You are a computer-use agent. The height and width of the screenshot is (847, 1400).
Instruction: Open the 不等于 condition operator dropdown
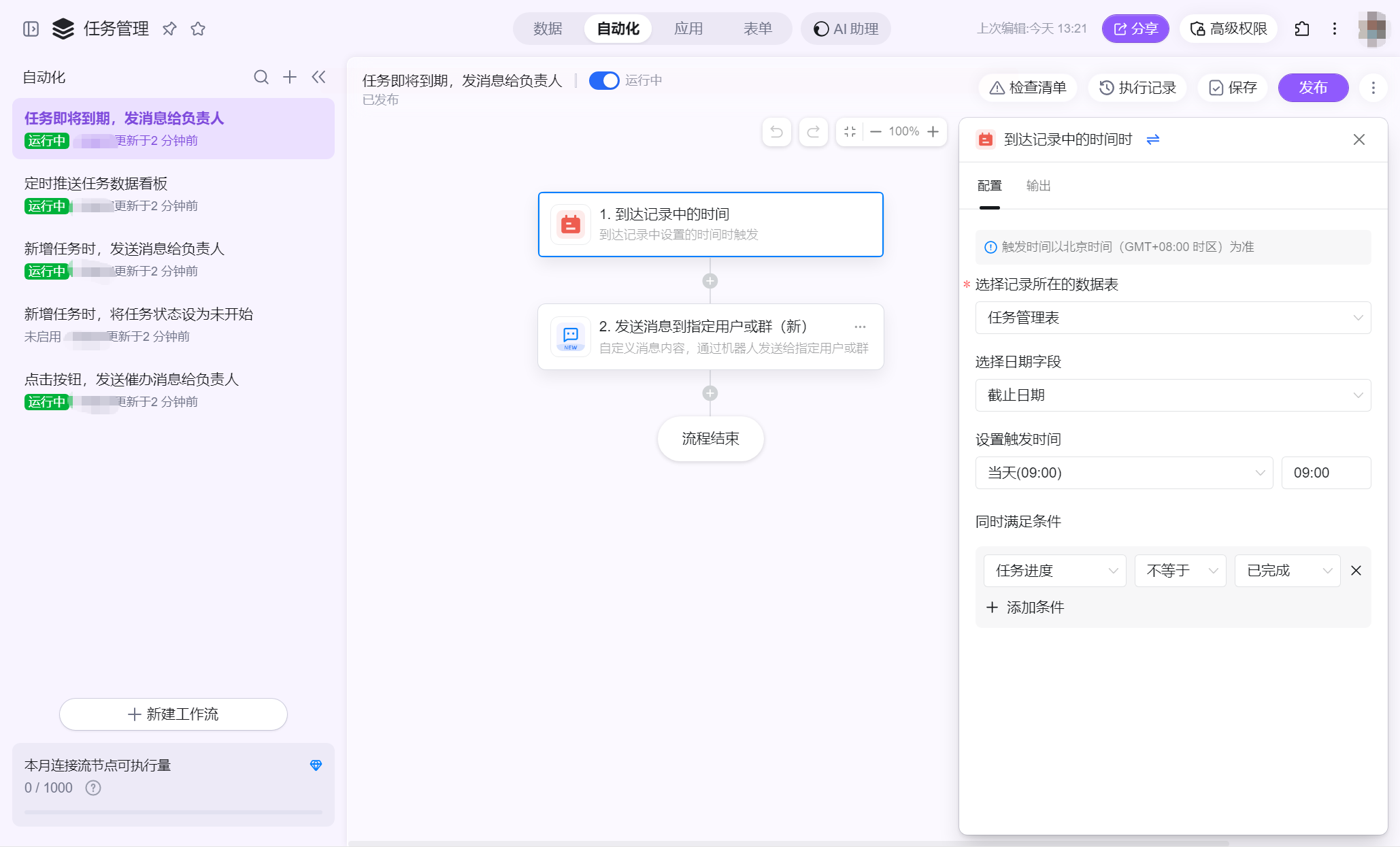(1180, 571)
